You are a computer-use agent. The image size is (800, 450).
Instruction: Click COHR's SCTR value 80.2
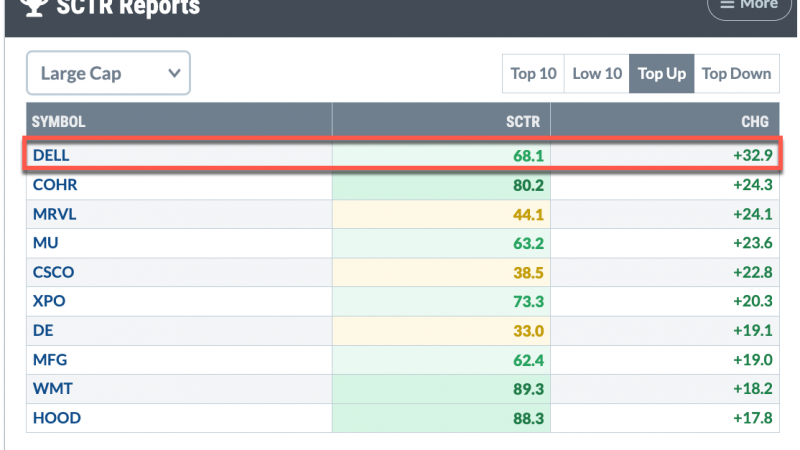pos(529,185)
